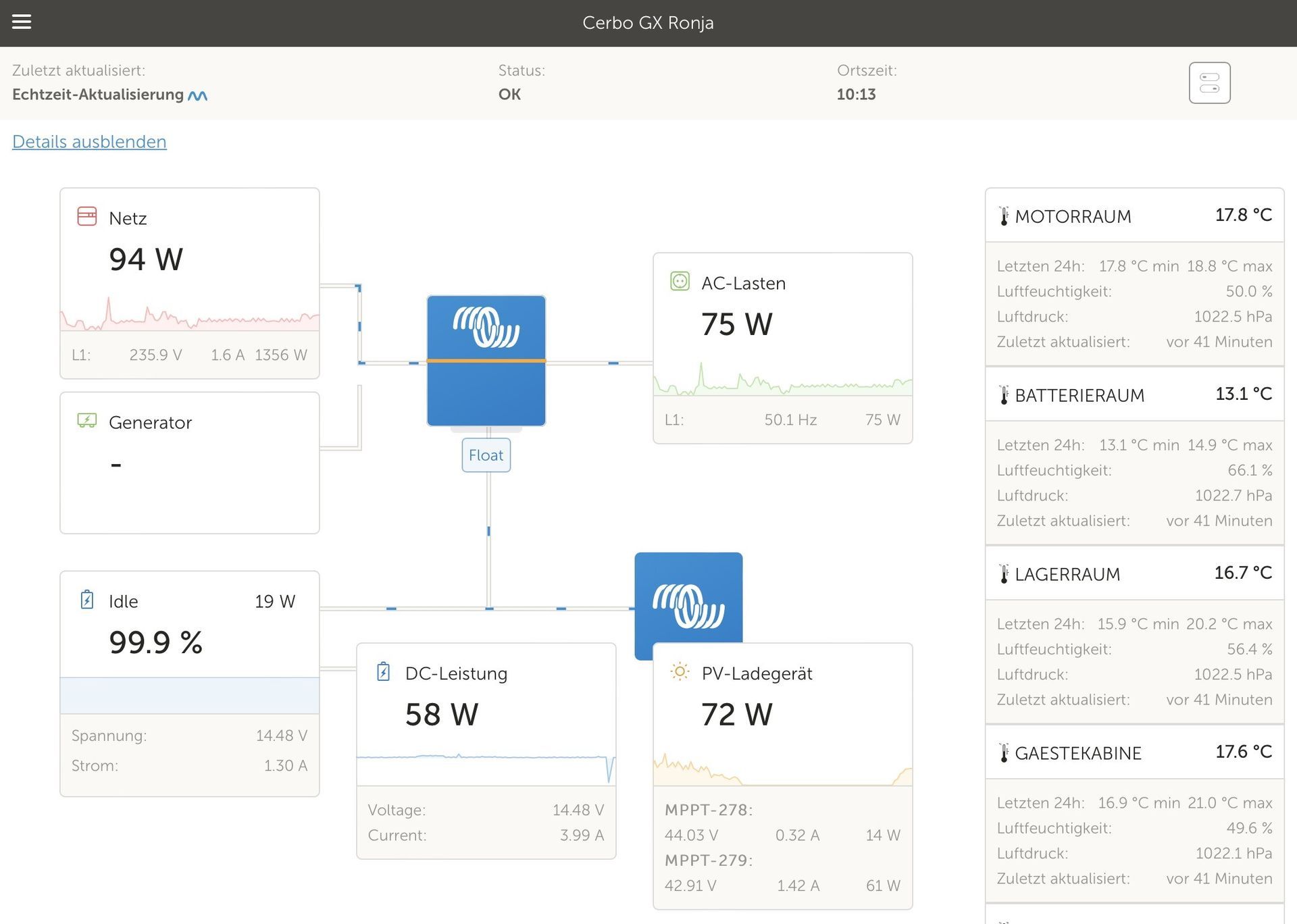Viewport: 1297px width, 924px height.
Task: Click the Idle 19 W value
Action: click(x=275, y=602)
